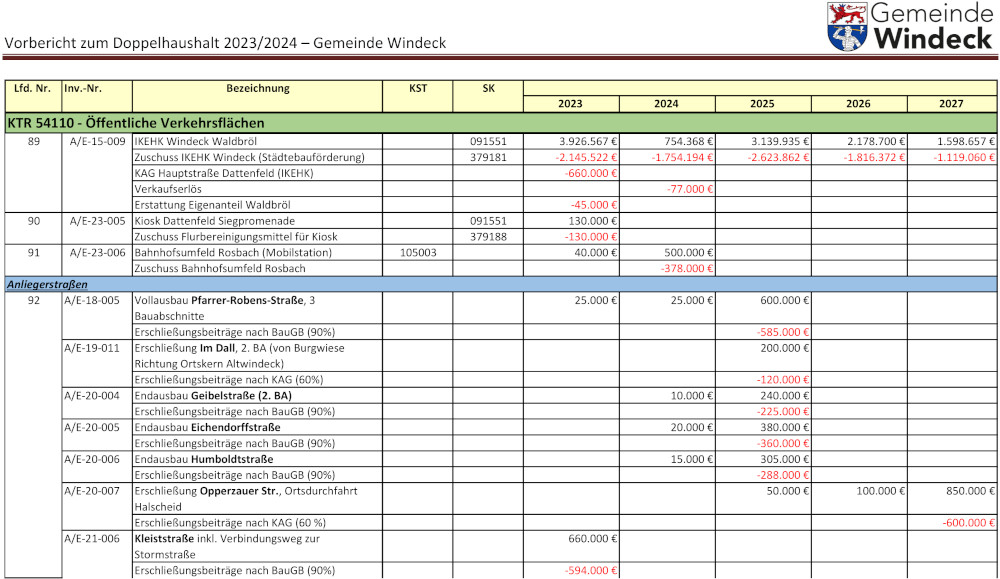
Task: Click the value '600.000 €' for 2025
Action: tap(784, 300)
